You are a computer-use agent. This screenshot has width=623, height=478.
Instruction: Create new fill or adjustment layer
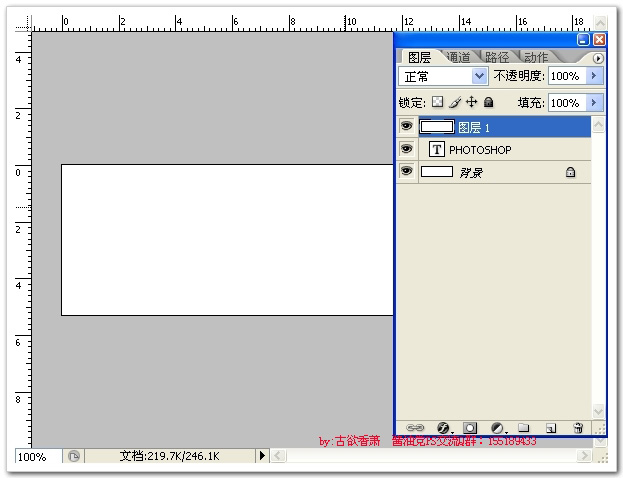[497, 428]
